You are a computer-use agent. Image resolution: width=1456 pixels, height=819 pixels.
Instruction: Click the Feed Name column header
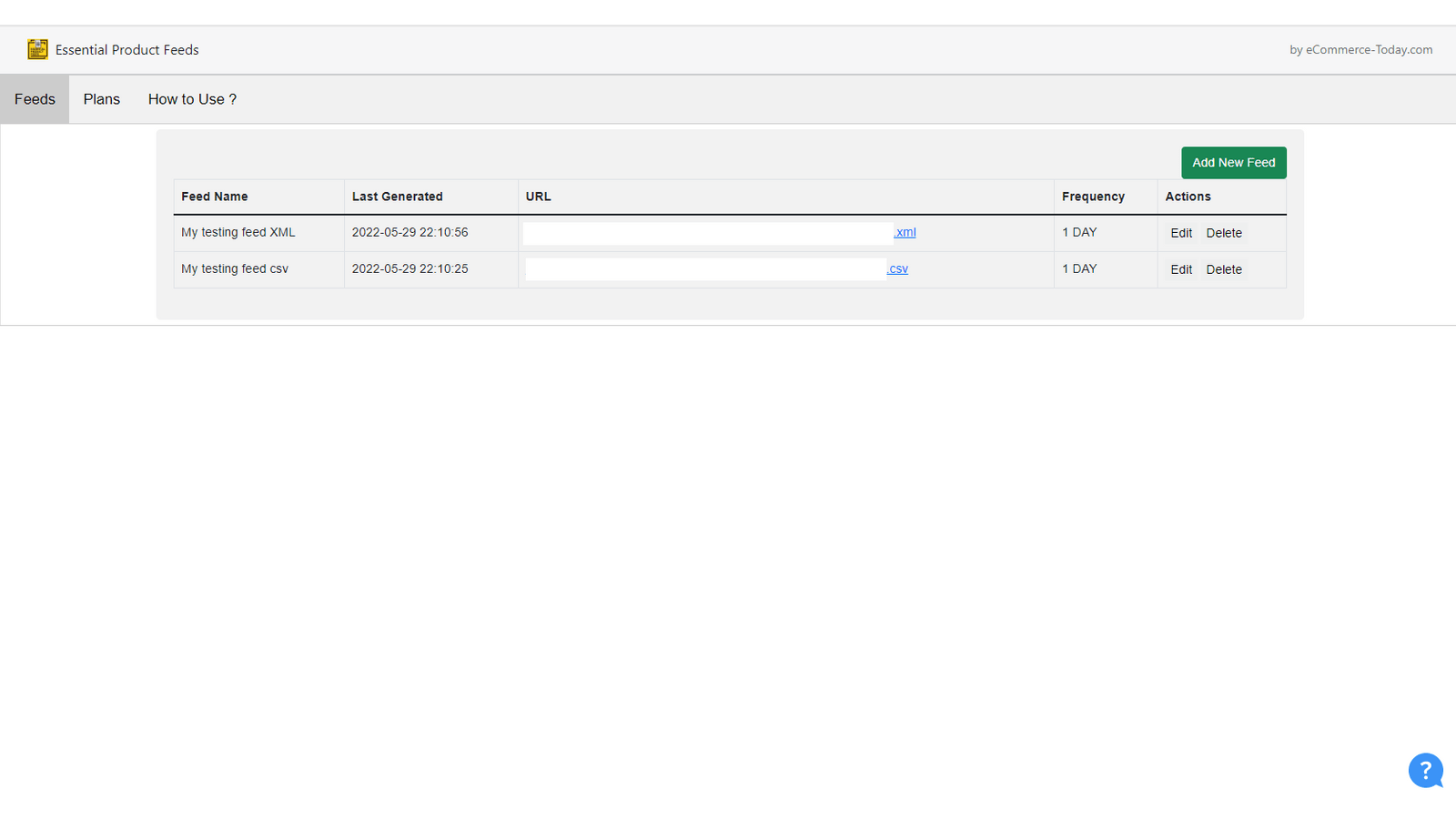coord(214,197)
